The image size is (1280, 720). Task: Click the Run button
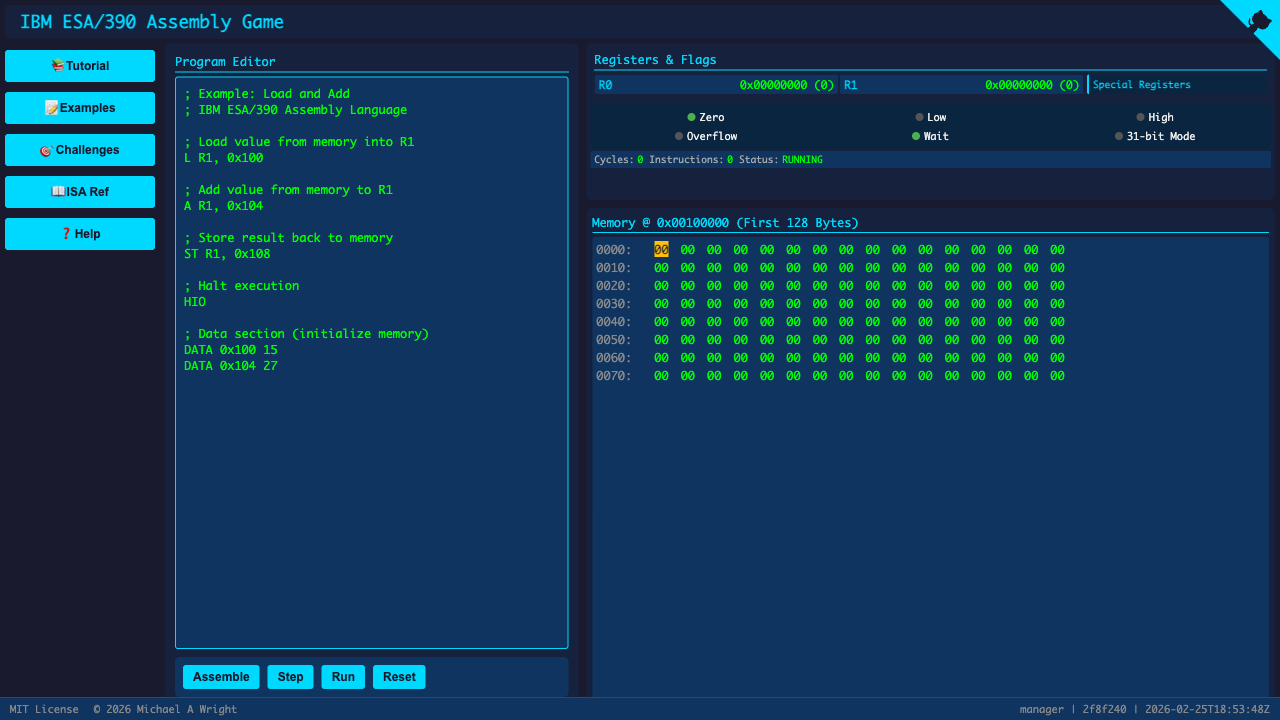click(x=343, y=677)
